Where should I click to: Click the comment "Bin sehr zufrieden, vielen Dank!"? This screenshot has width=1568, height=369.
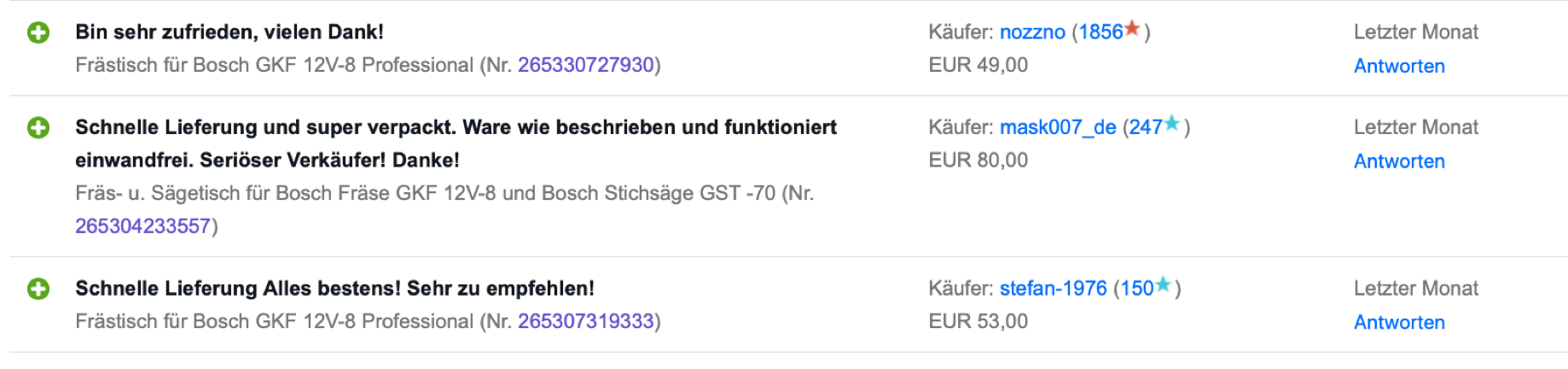coord(229,32)
